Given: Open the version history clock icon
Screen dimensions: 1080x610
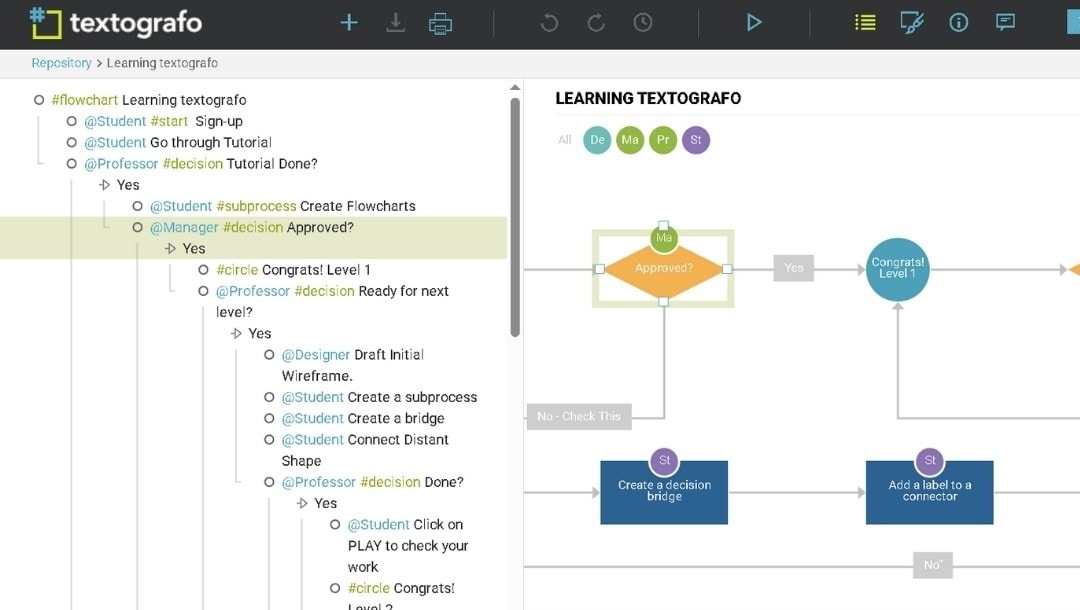Looking at the screenshot, I should pos(643,23).
